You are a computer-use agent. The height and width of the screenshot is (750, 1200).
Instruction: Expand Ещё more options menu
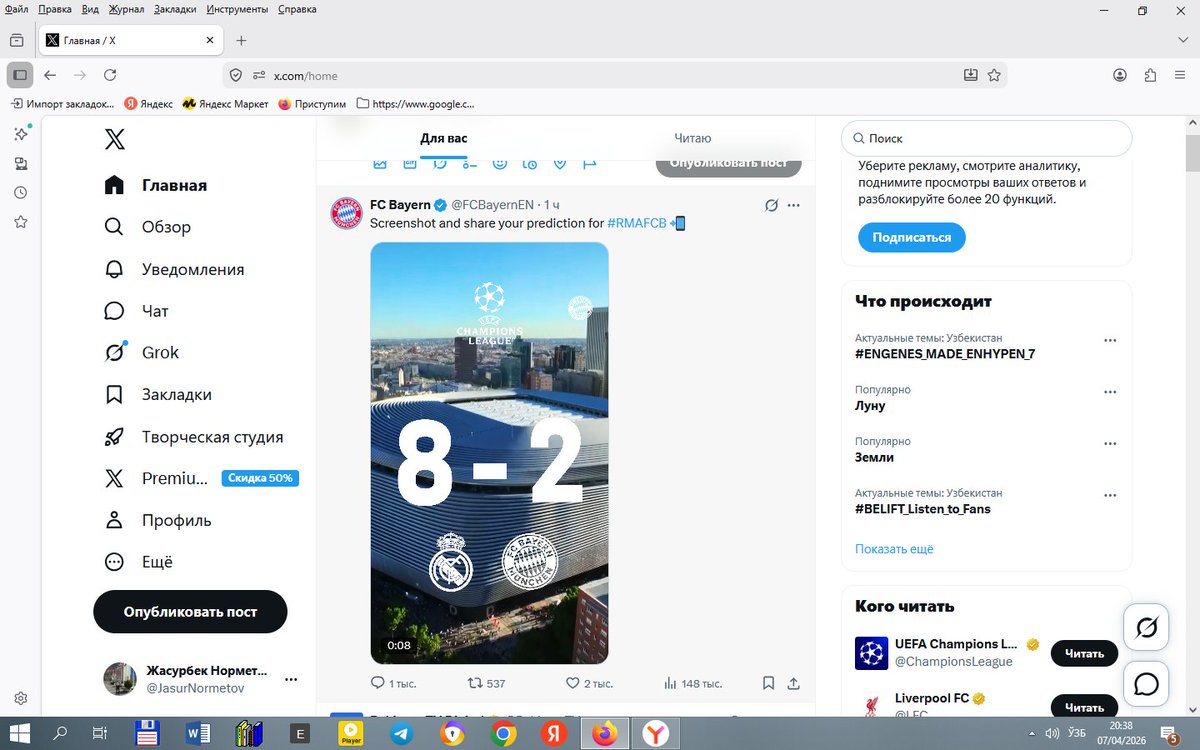[139, 562]
